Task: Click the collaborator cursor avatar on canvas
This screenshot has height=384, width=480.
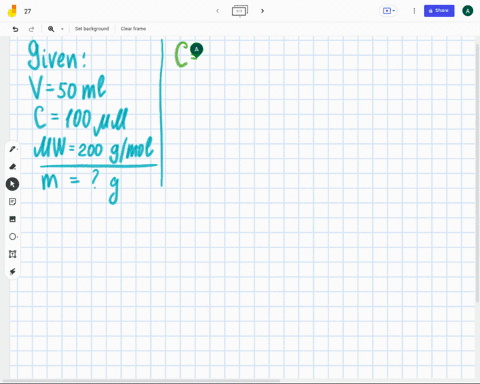Action: (196, 50)
